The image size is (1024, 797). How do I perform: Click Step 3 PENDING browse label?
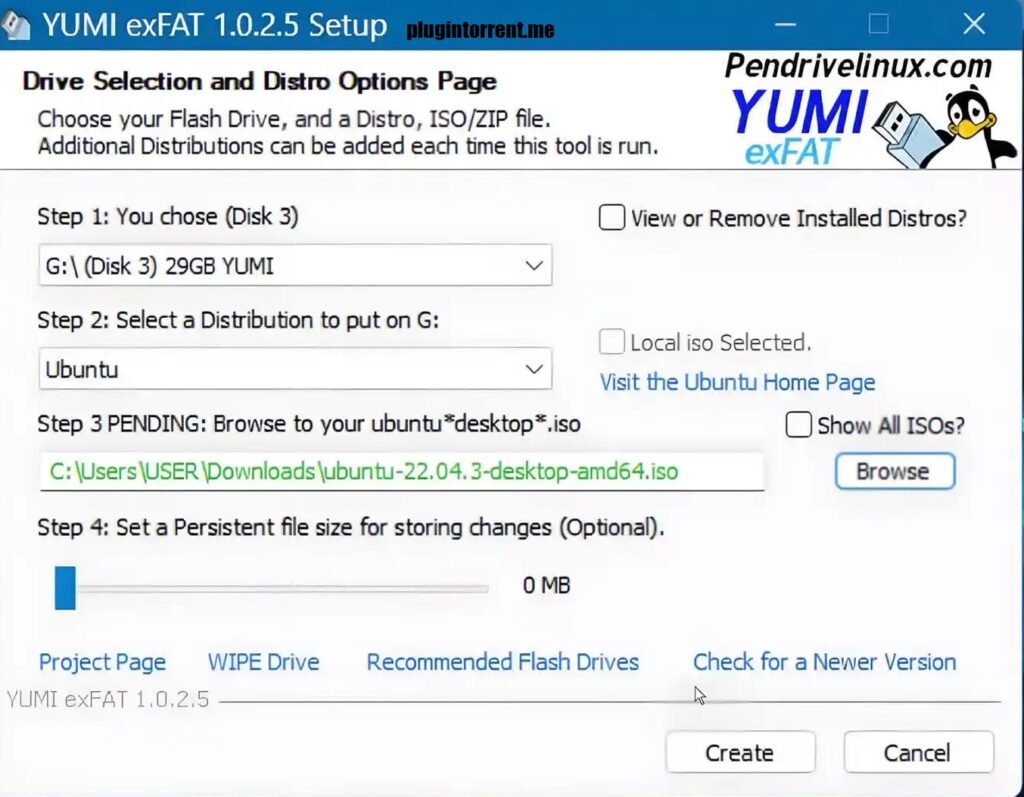[309, 424]
